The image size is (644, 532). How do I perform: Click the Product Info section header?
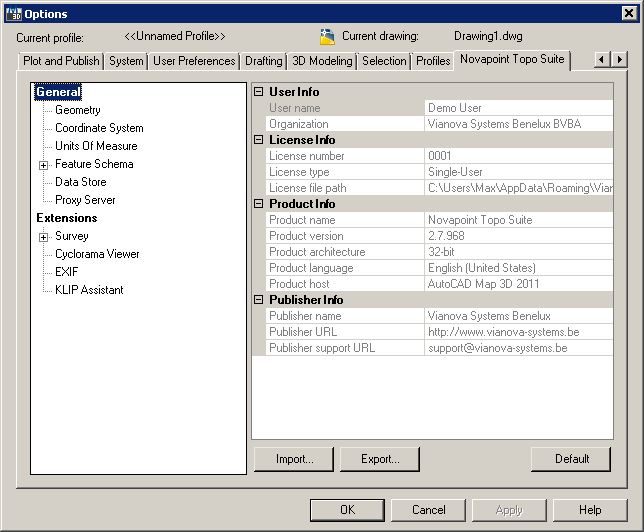pos(302,204)
